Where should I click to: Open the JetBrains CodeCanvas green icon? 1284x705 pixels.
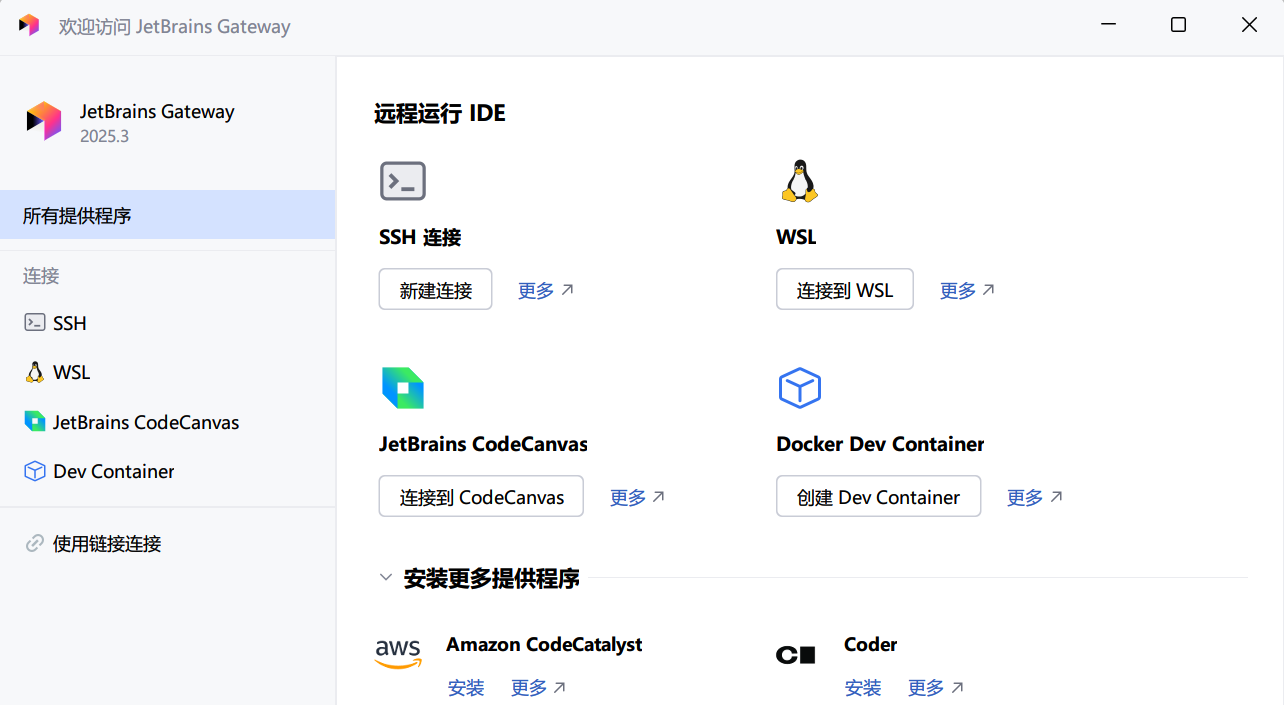click(402, 388)
